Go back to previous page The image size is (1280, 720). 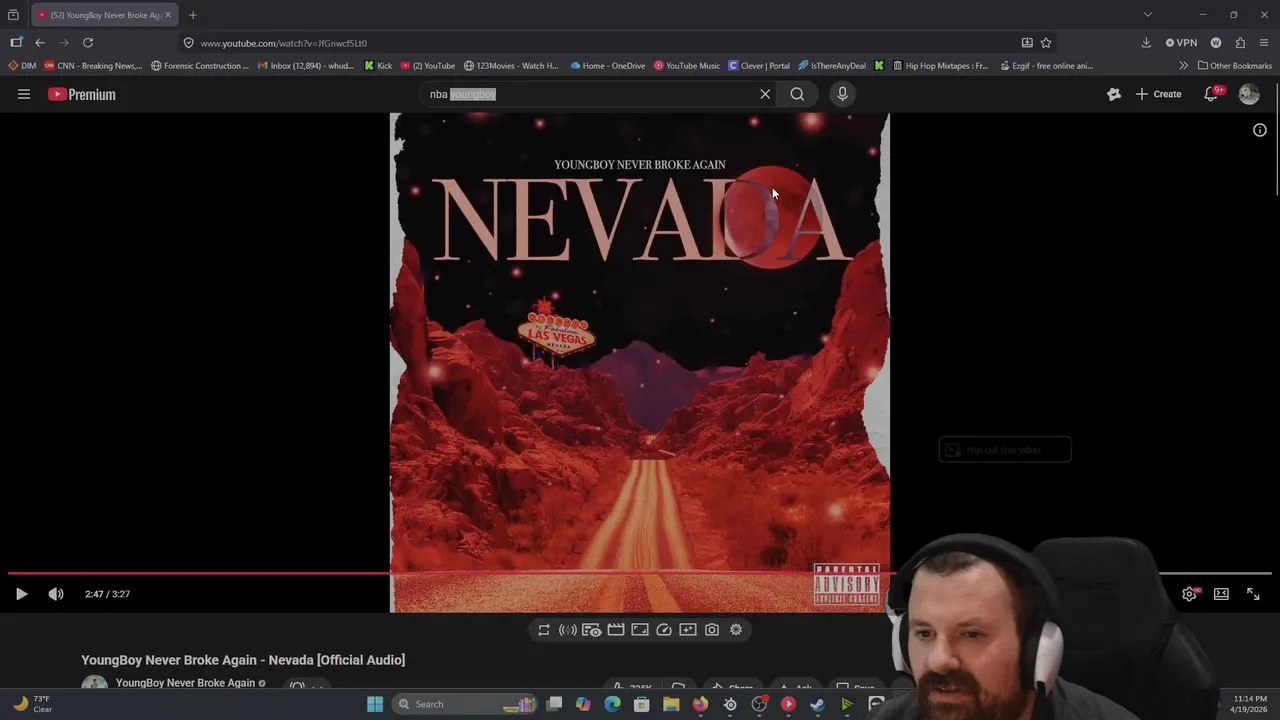[40, 43]
